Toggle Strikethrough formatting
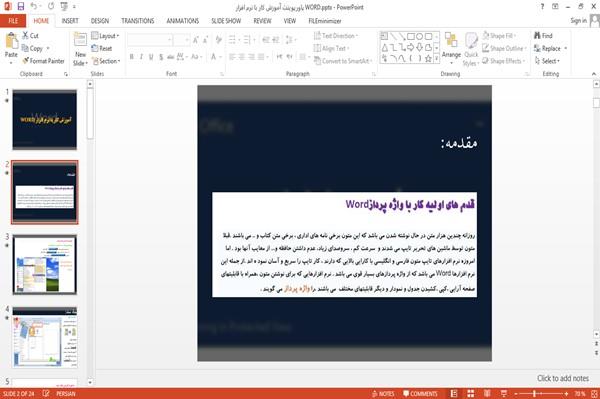600x399 pixels. click(171, 57)
